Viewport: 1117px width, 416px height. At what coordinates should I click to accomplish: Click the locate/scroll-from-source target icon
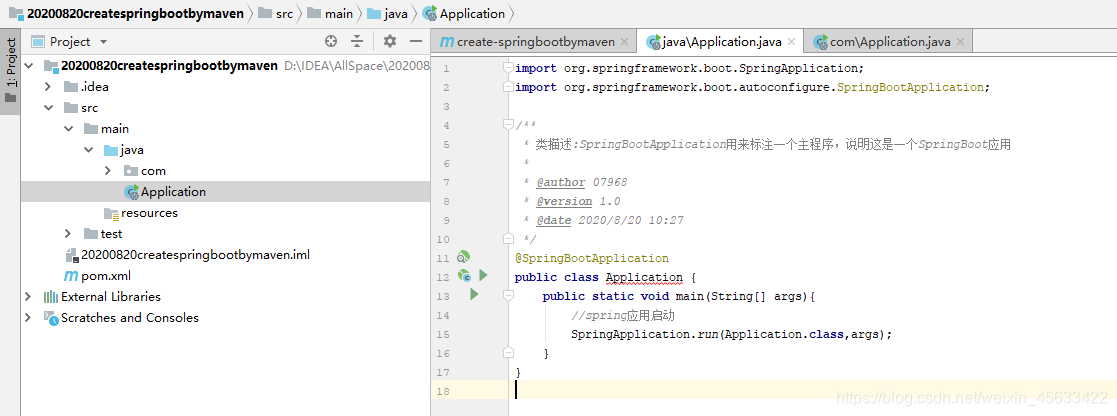[331, 41]
